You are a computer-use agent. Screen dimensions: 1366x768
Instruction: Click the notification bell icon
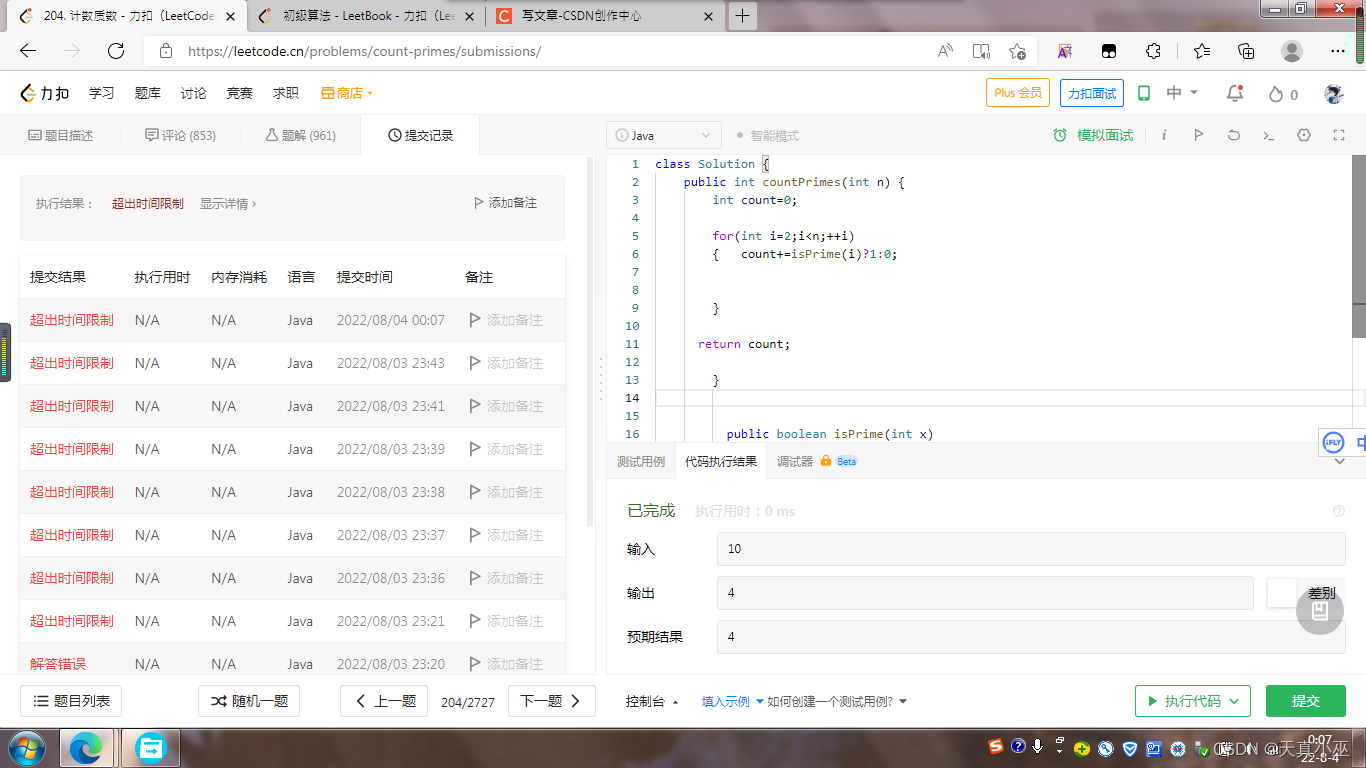[1235, 93]
